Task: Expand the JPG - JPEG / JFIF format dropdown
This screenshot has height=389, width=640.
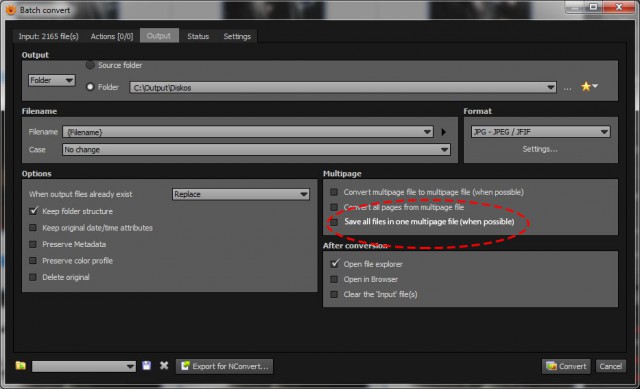Action: (540, 132)
